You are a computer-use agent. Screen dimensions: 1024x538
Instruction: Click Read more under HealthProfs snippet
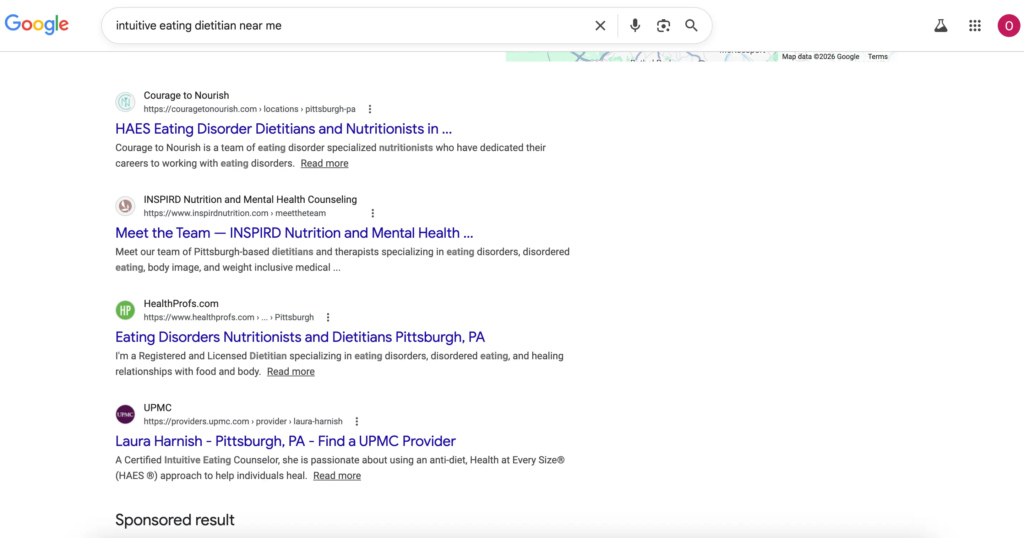(291, 372)
